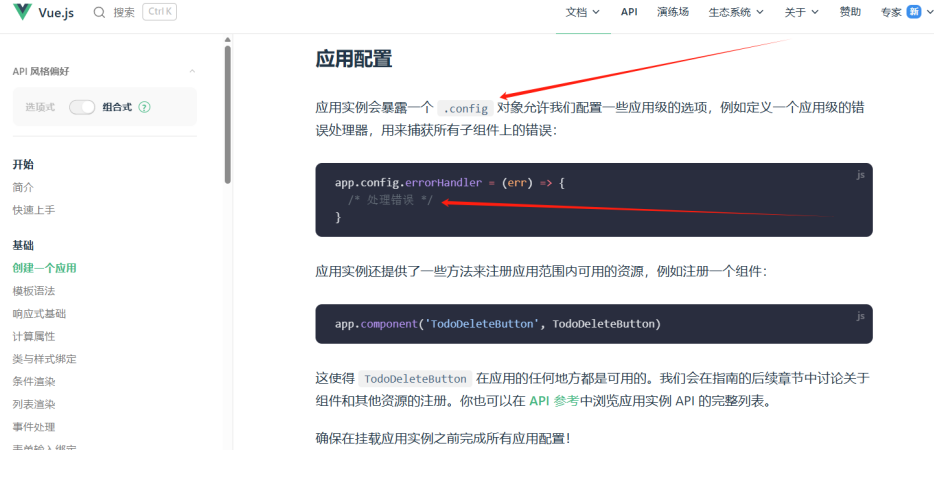Image resolution: width=934 pixels, height=482 pixels.
Task: Click the 搜索 search box
Action: coord(135,13)
